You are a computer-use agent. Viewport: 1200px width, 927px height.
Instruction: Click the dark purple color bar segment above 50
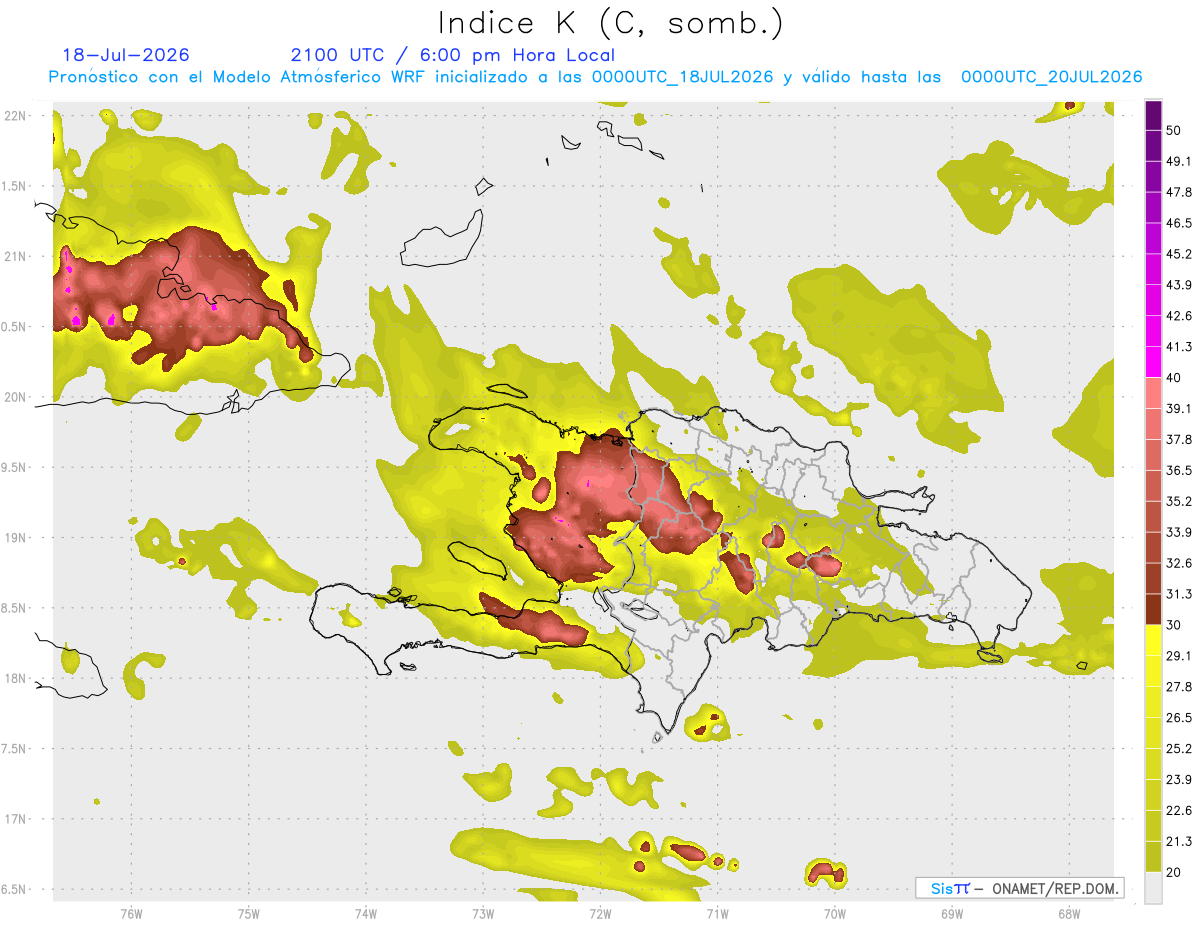(1153, 115)
